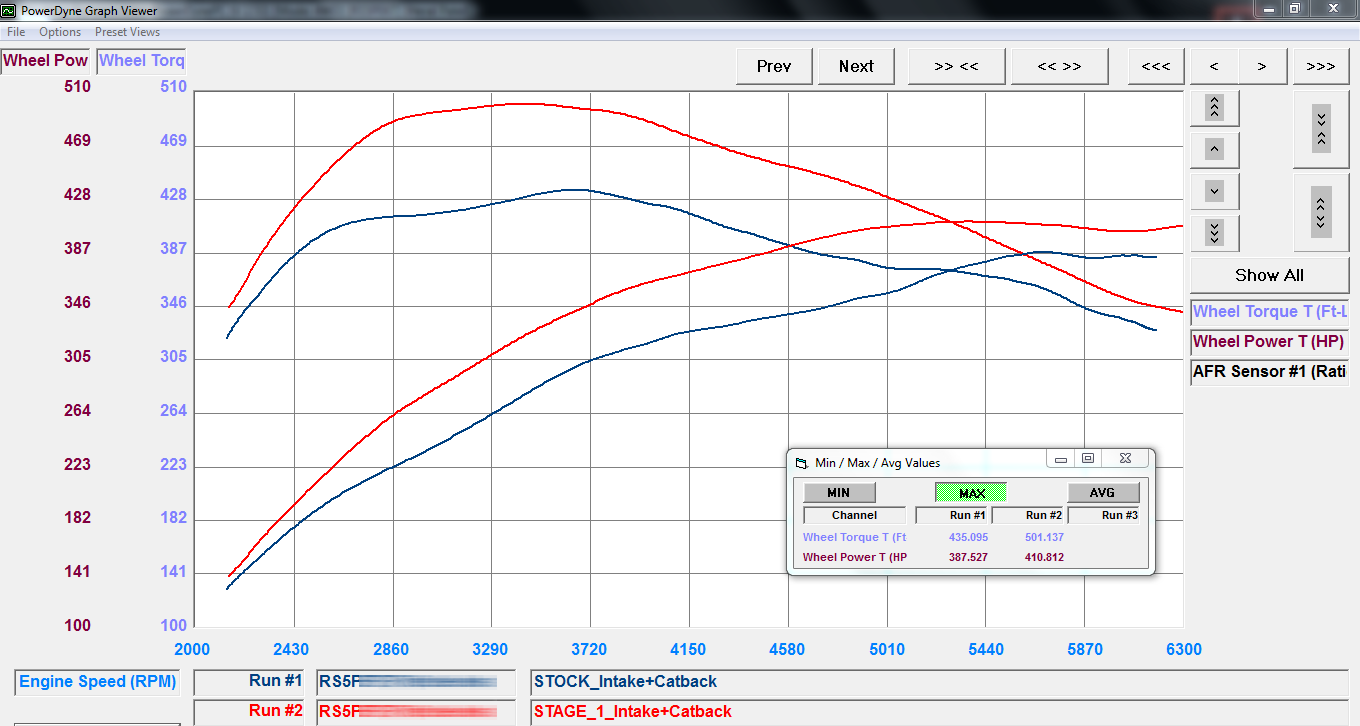Click the vertical compress chevrons button
This screenshot has width=1360, height=726.
[x=1320, y=130]
